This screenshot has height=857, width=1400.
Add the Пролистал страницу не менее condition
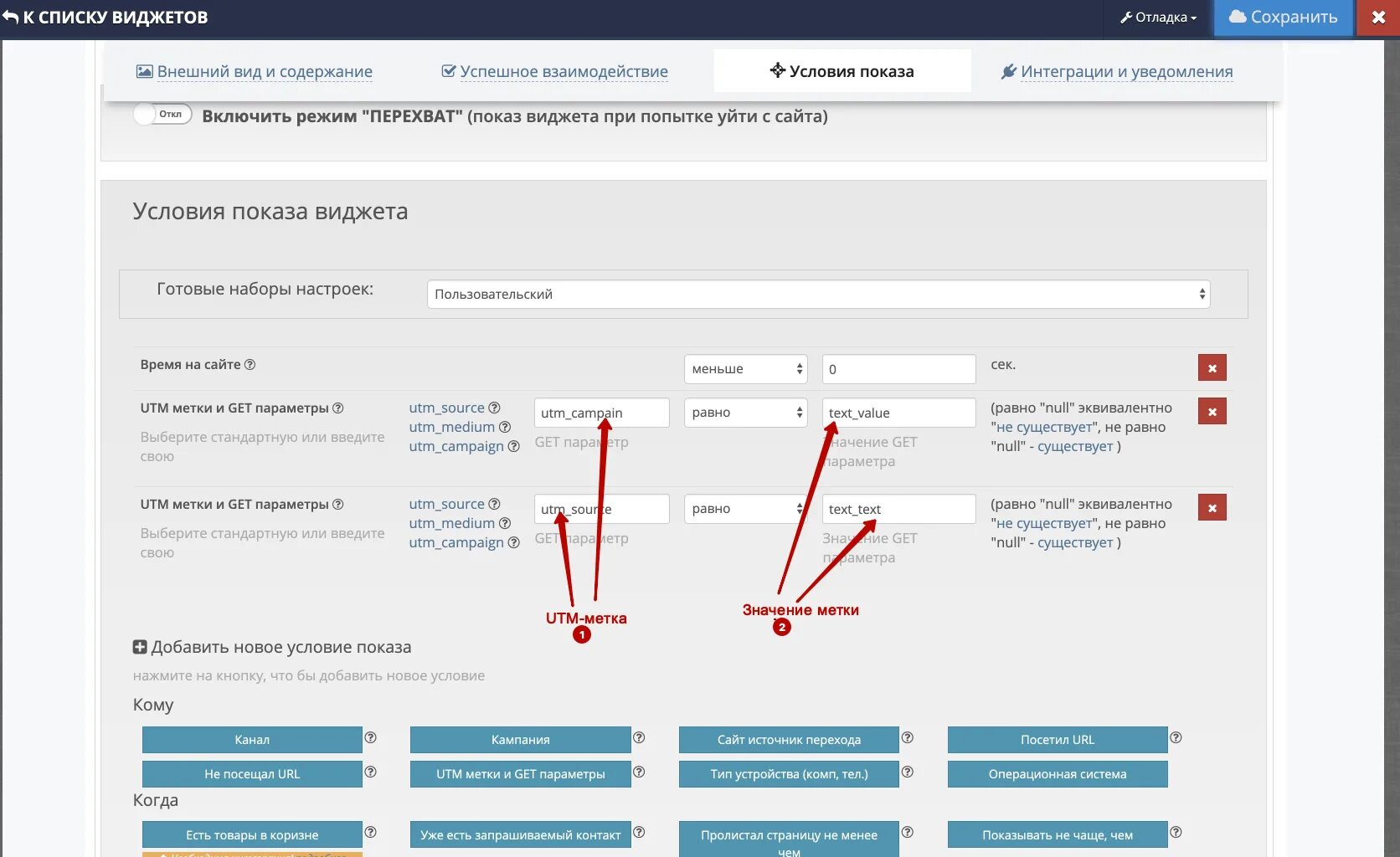coord(789,839)
